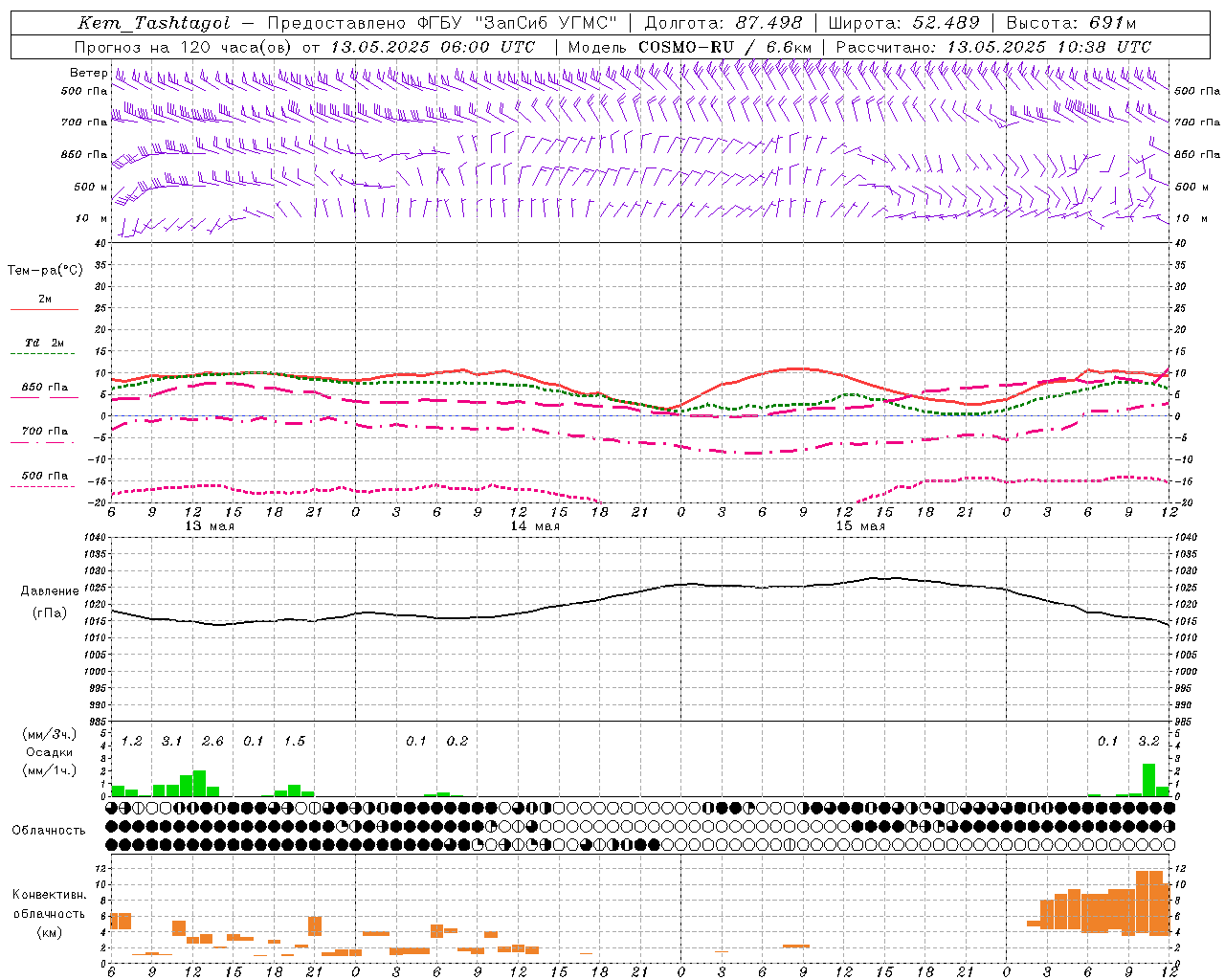Click the (мм/3ч.) precipitation unit label

[x=50, y=735]
